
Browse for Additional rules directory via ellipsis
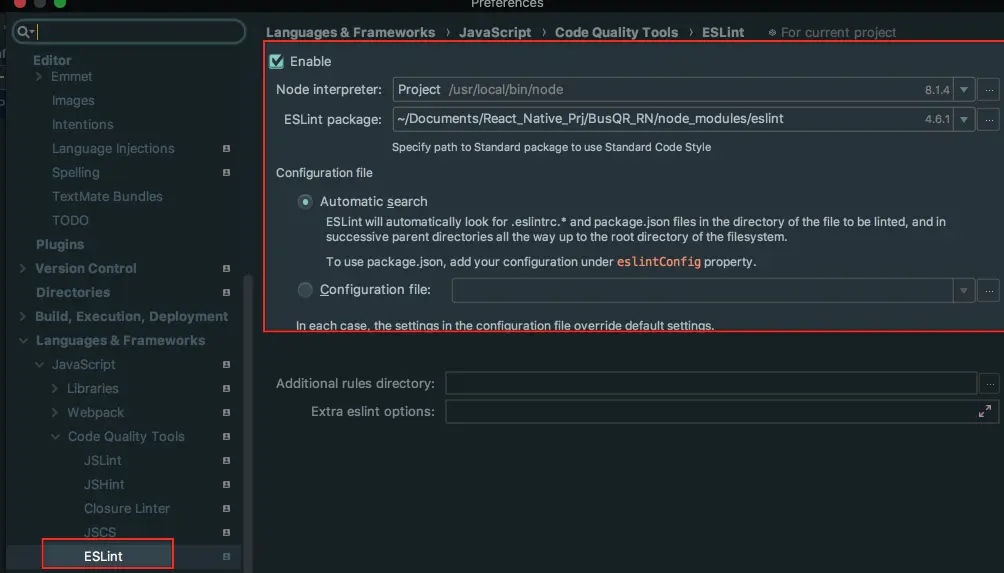[x=990, y=383]
